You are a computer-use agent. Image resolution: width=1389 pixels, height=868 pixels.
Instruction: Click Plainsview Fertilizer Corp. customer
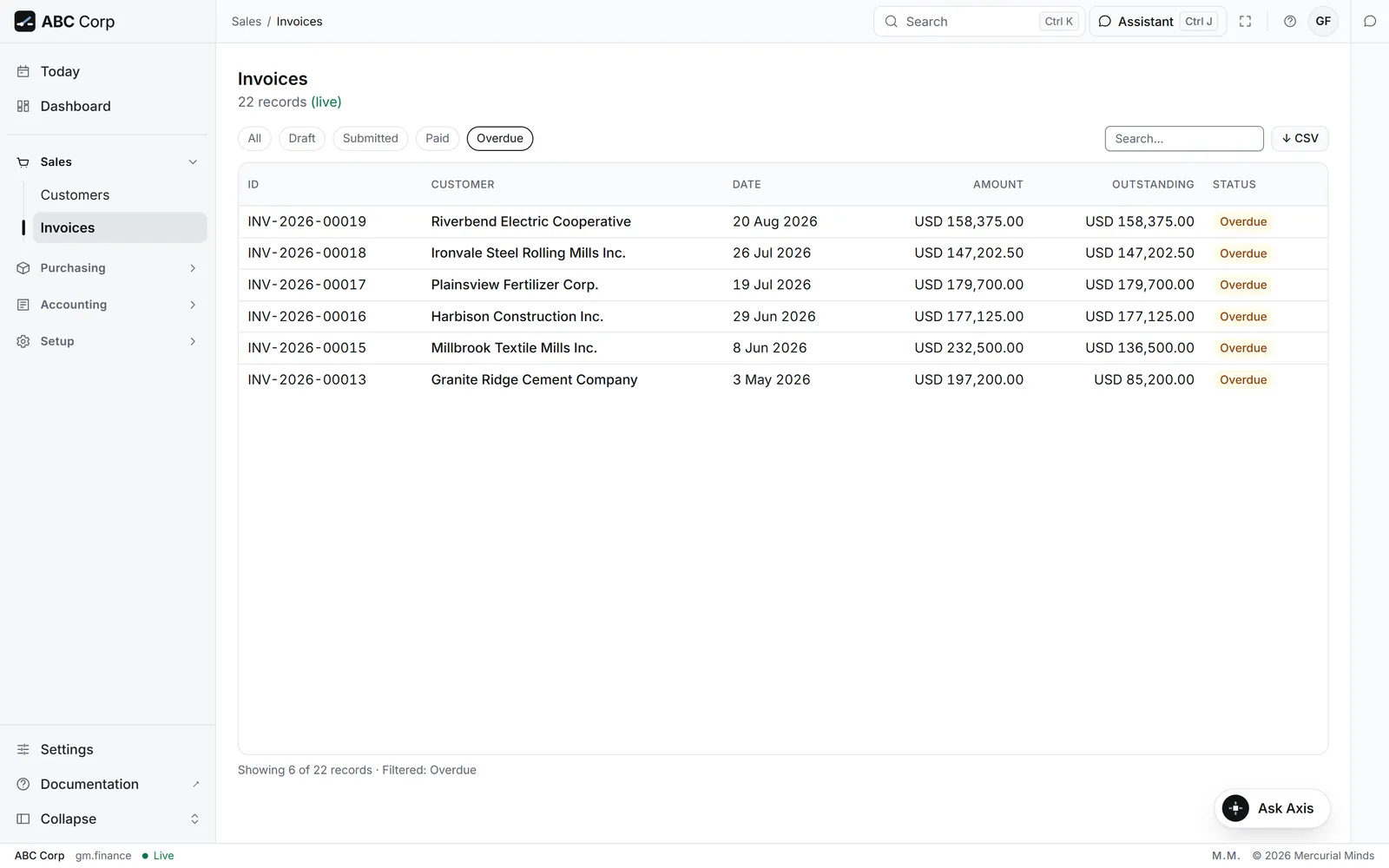tap(515, 285)
